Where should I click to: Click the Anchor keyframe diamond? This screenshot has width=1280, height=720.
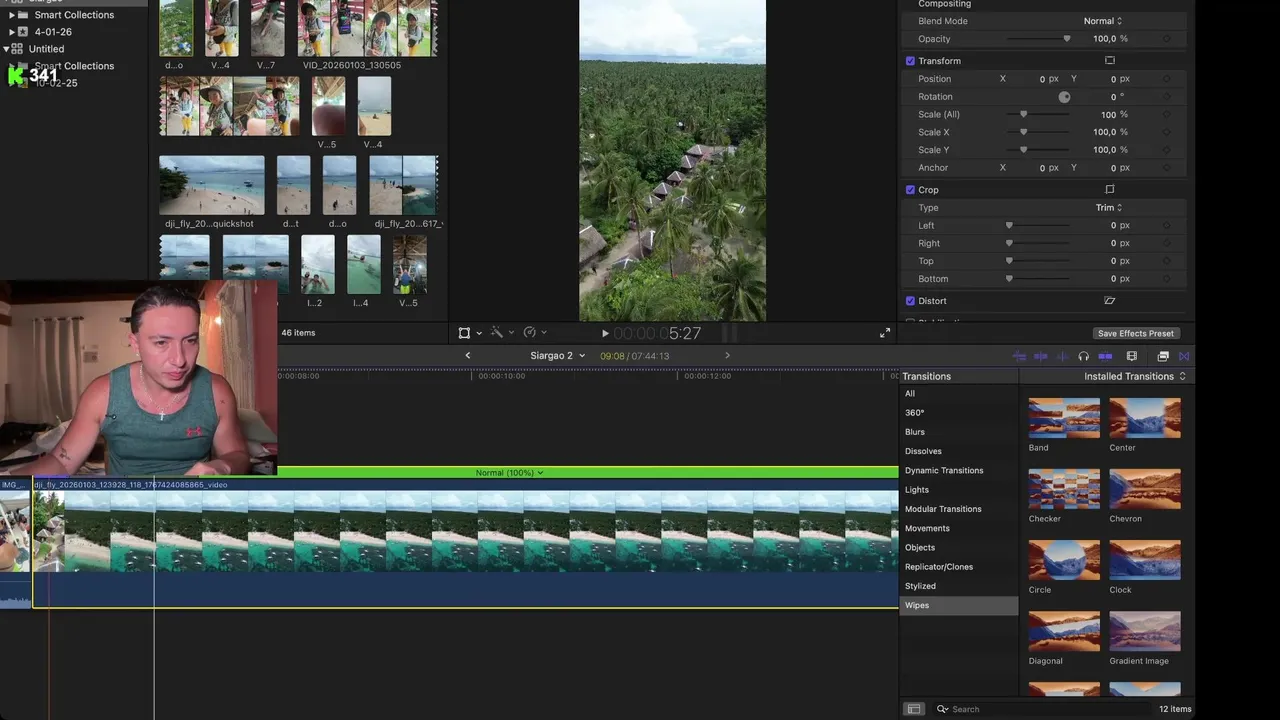pos(1166,168)
